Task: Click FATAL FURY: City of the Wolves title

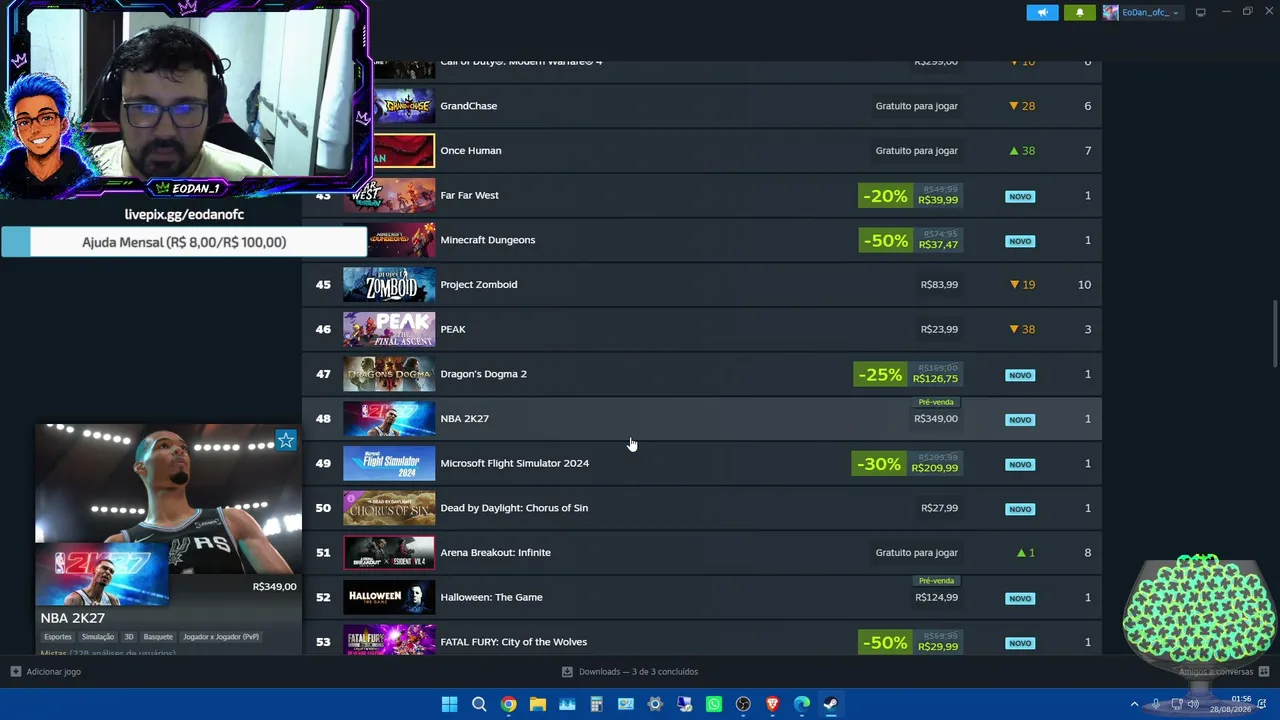Action: click(x=513, y=642)
